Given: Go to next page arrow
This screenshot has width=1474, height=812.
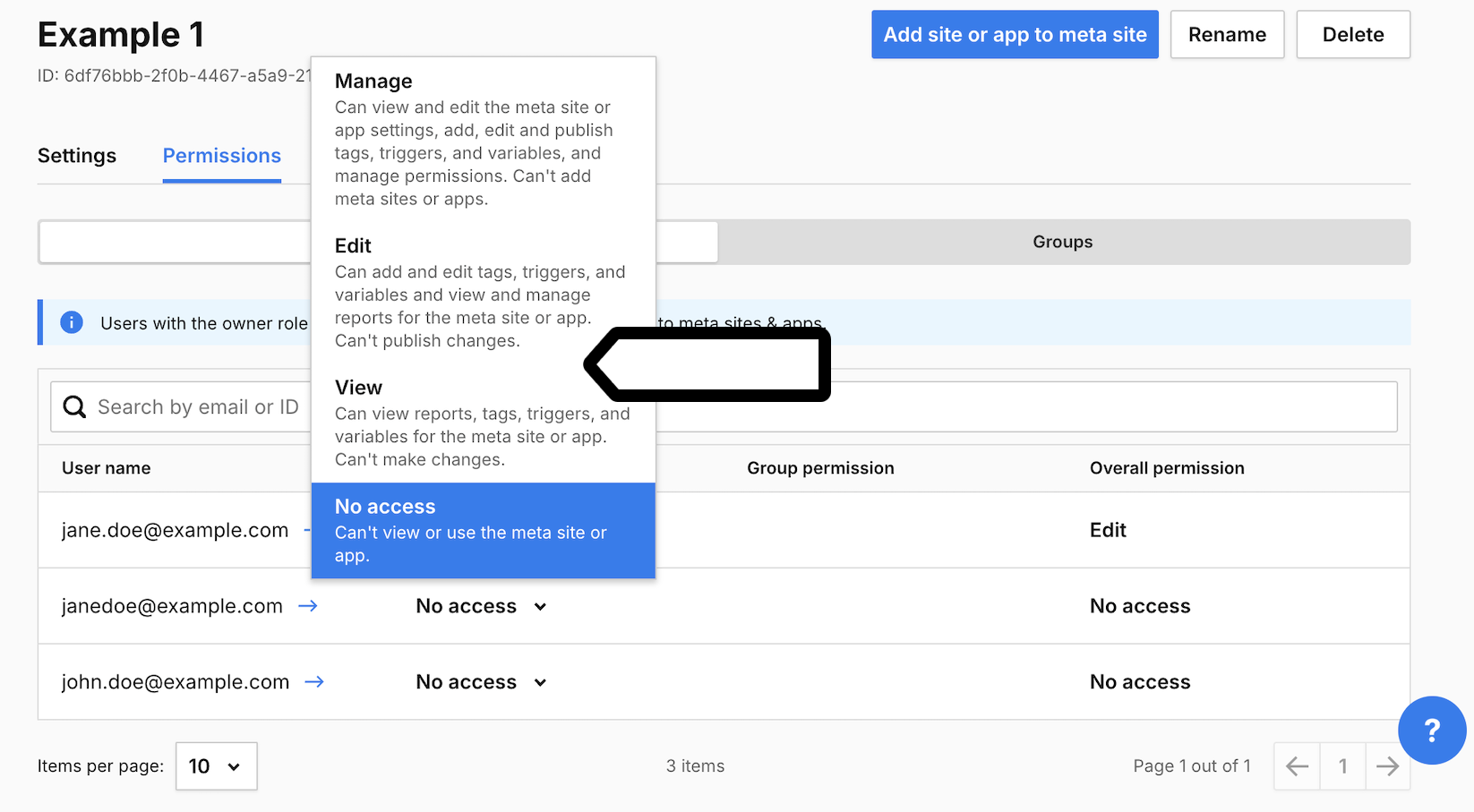Looking at the screenshot, I should (x=1387, y=766).
